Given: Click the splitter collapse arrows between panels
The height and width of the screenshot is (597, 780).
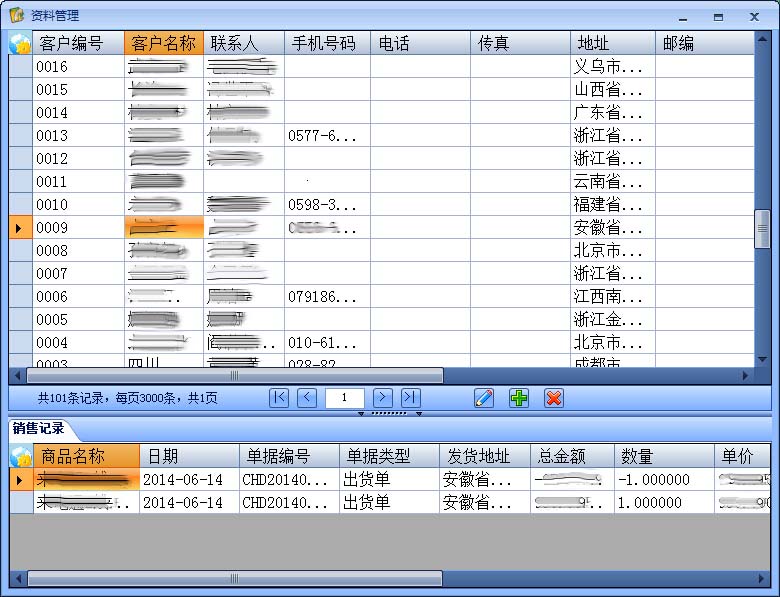Looking at the screenshot, I should pos(390,413).
